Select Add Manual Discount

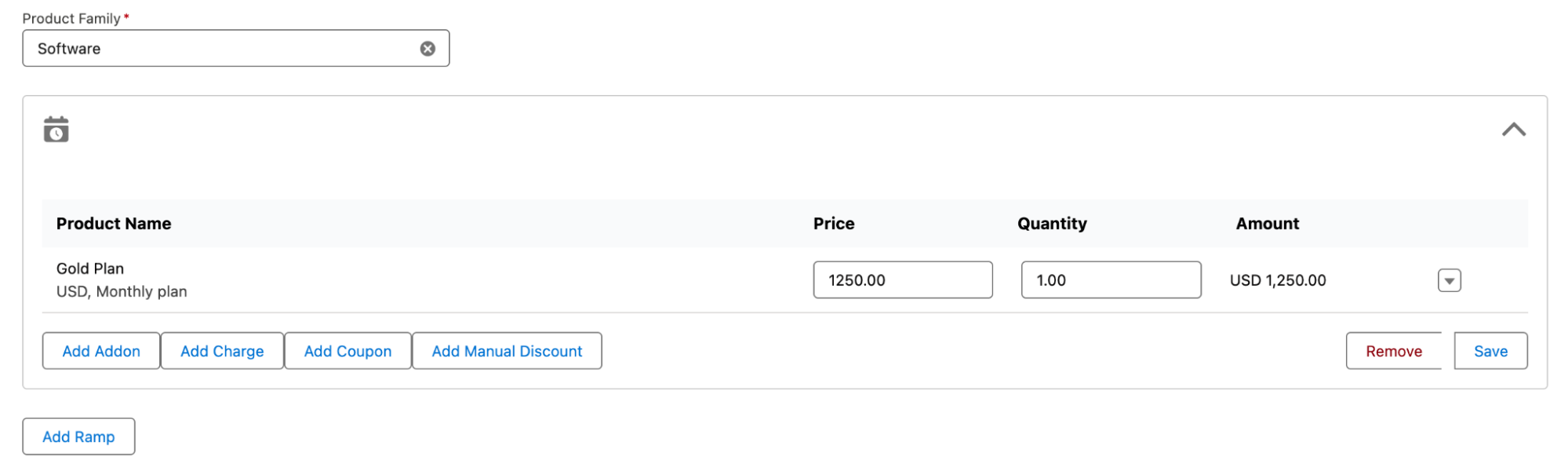[507, 351]
